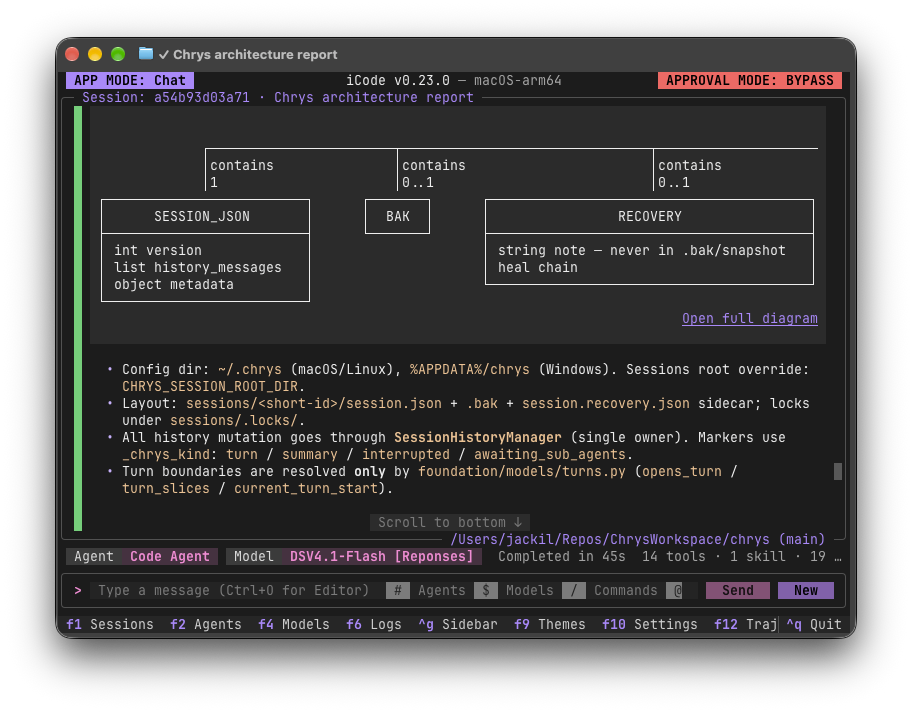Click '1 skill' status entry

pyautogui.click(x=758, y=557)
